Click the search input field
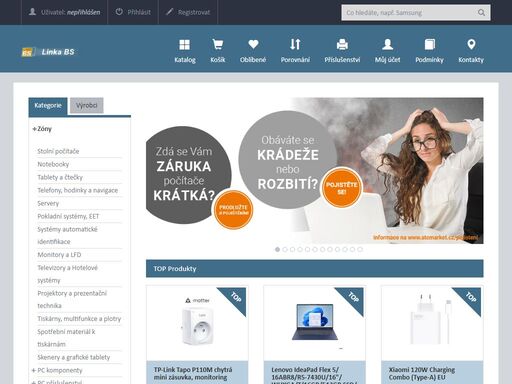The width and height of the screenshot is (512, 384). coord(409,13)
